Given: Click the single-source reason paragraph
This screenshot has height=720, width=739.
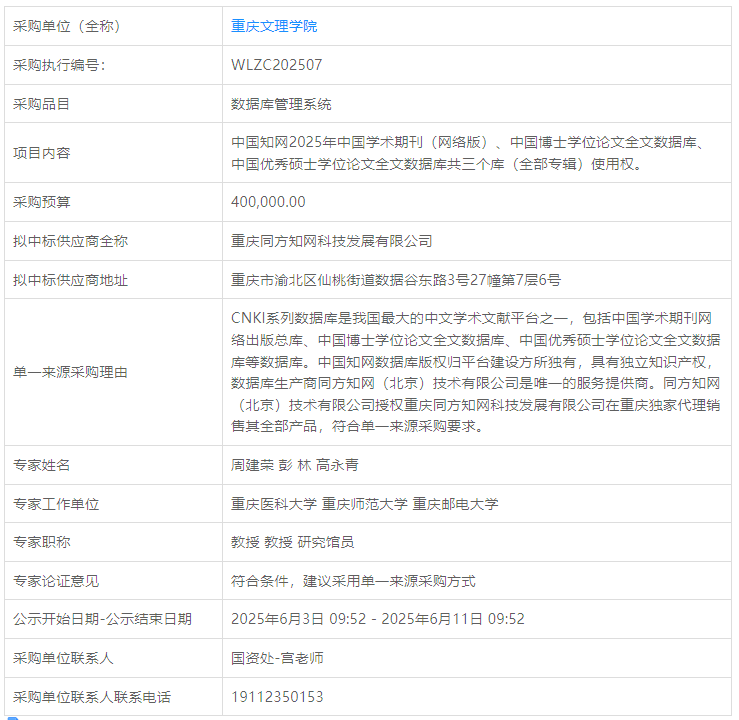Looking at the screenshot, I should 476,372.
